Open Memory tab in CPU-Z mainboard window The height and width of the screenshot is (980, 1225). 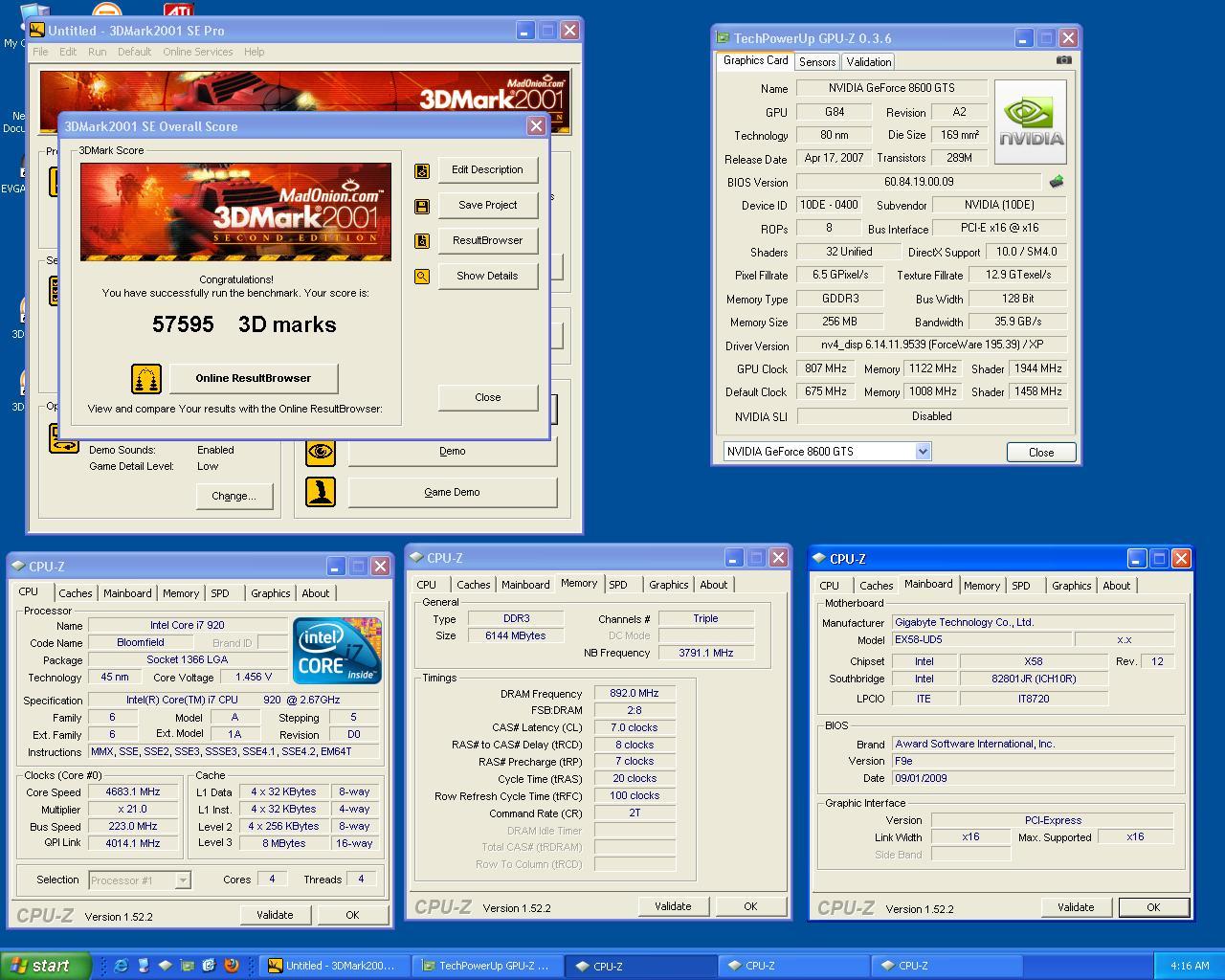coord(982,586)
